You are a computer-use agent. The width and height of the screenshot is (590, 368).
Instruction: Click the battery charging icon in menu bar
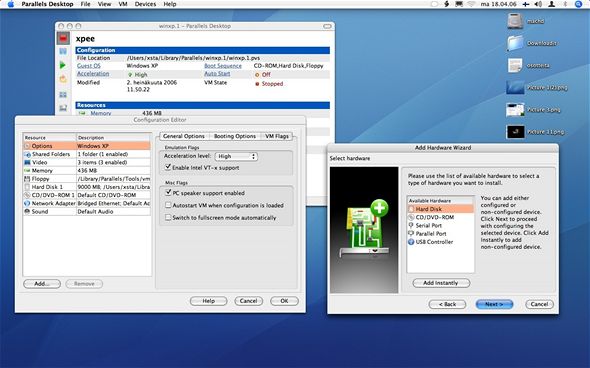click(446, 4)
